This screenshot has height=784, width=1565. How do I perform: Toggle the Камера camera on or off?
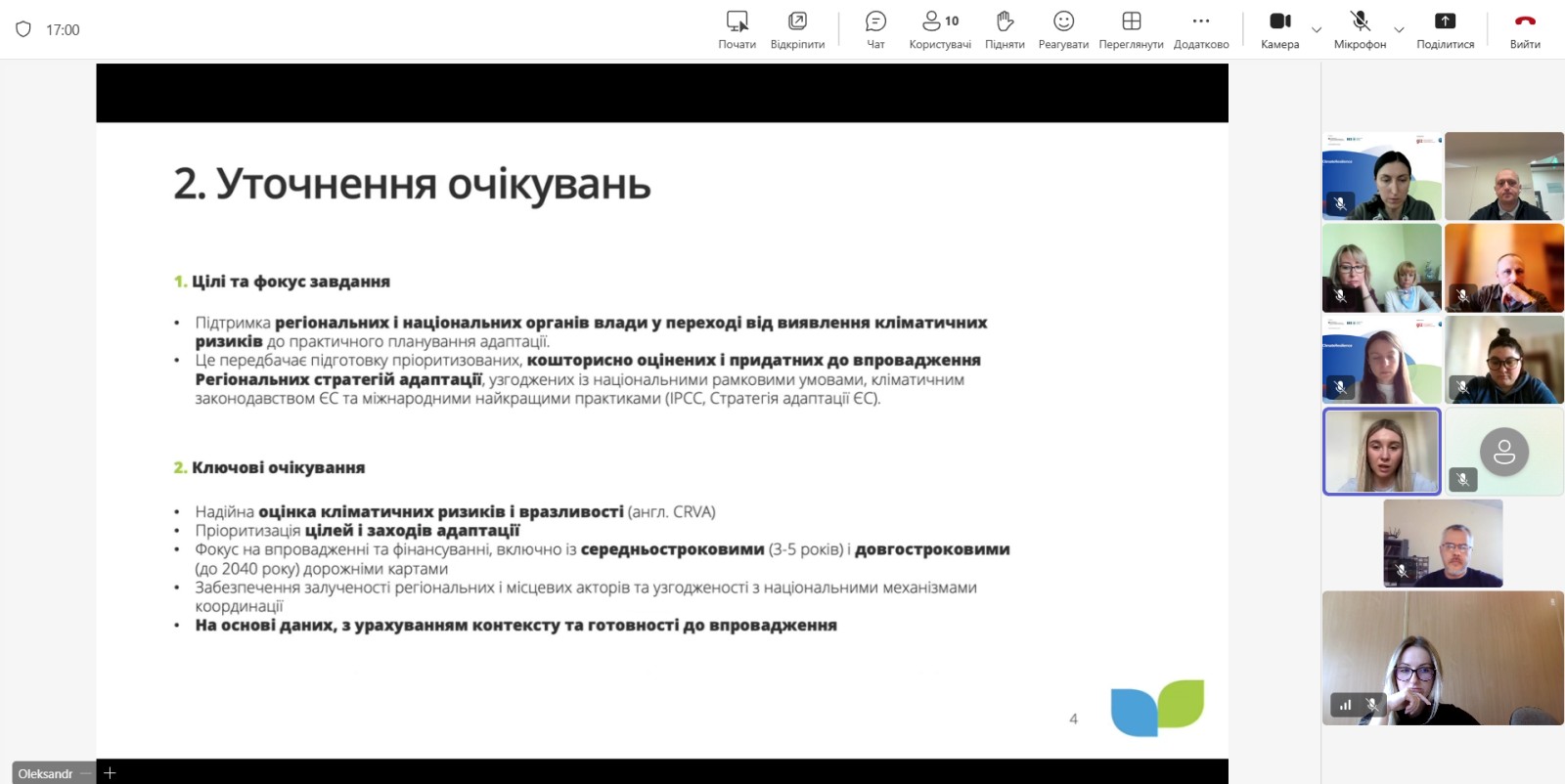1279,29
